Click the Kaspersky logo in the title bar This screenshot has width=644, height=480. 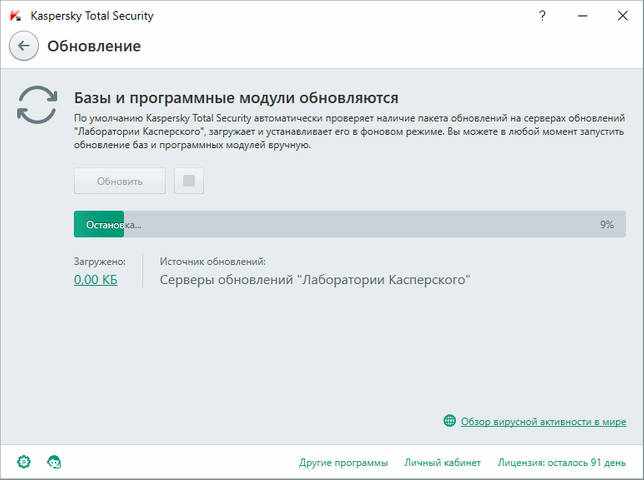point(16,16)
